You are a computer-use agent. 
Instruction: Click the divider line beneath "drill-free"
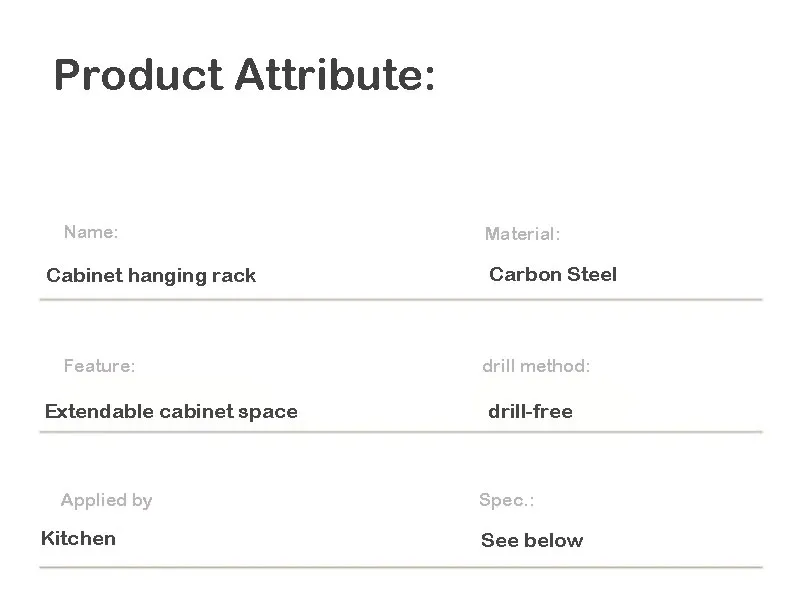point(620,432)
